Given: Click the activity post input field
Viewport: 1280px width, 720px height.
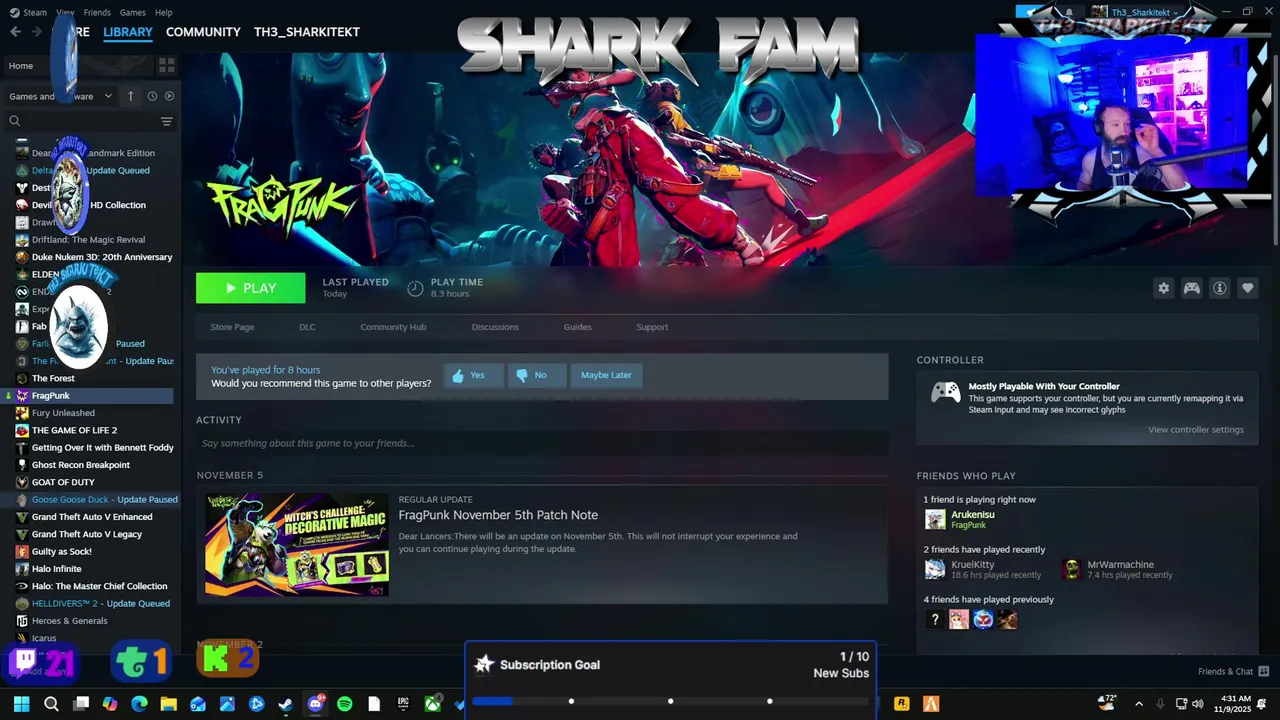Looking at the screenshot, I should click(542, 443).
